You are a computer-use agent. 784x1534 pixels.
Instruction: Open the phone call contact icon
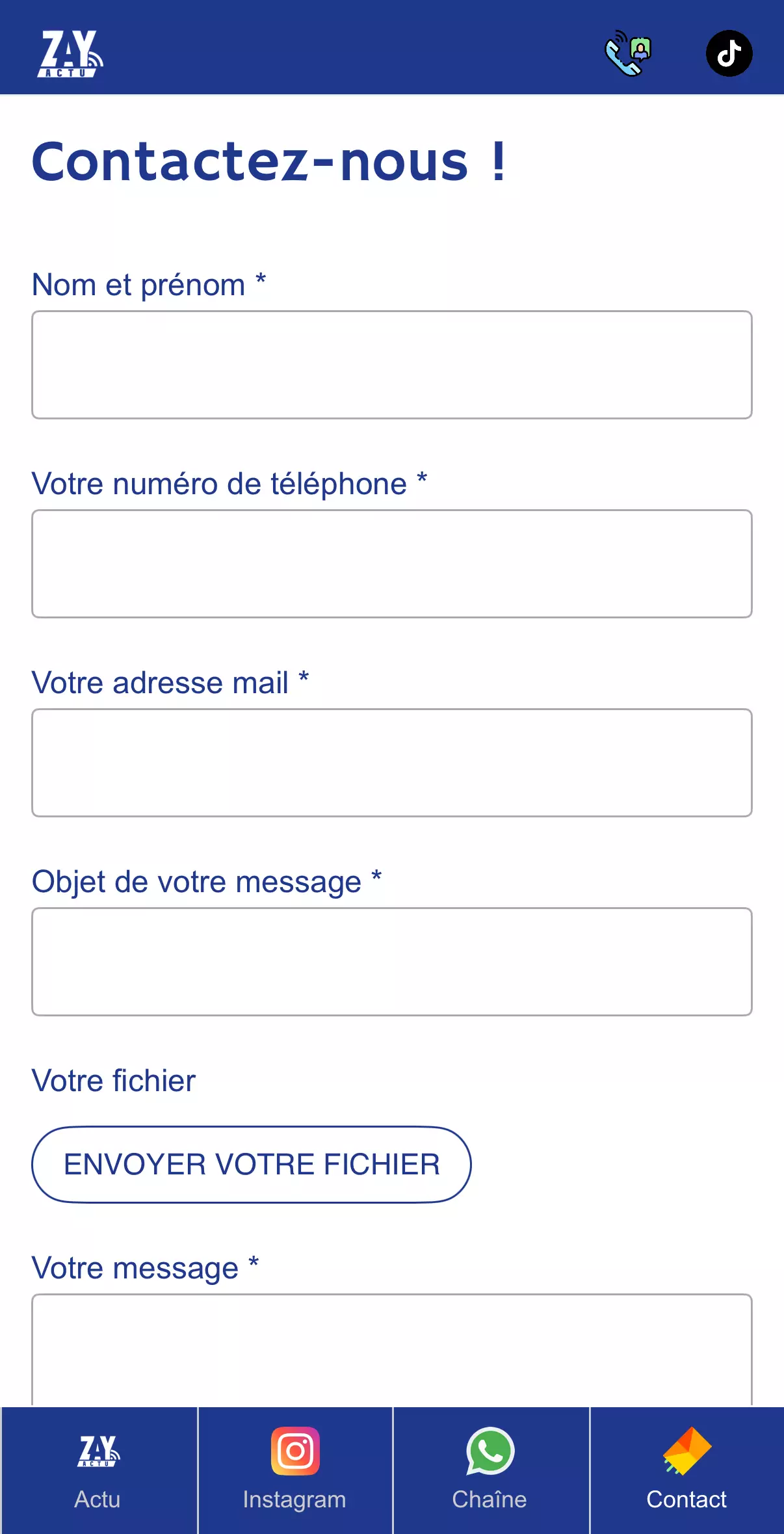tap(628, 53)
